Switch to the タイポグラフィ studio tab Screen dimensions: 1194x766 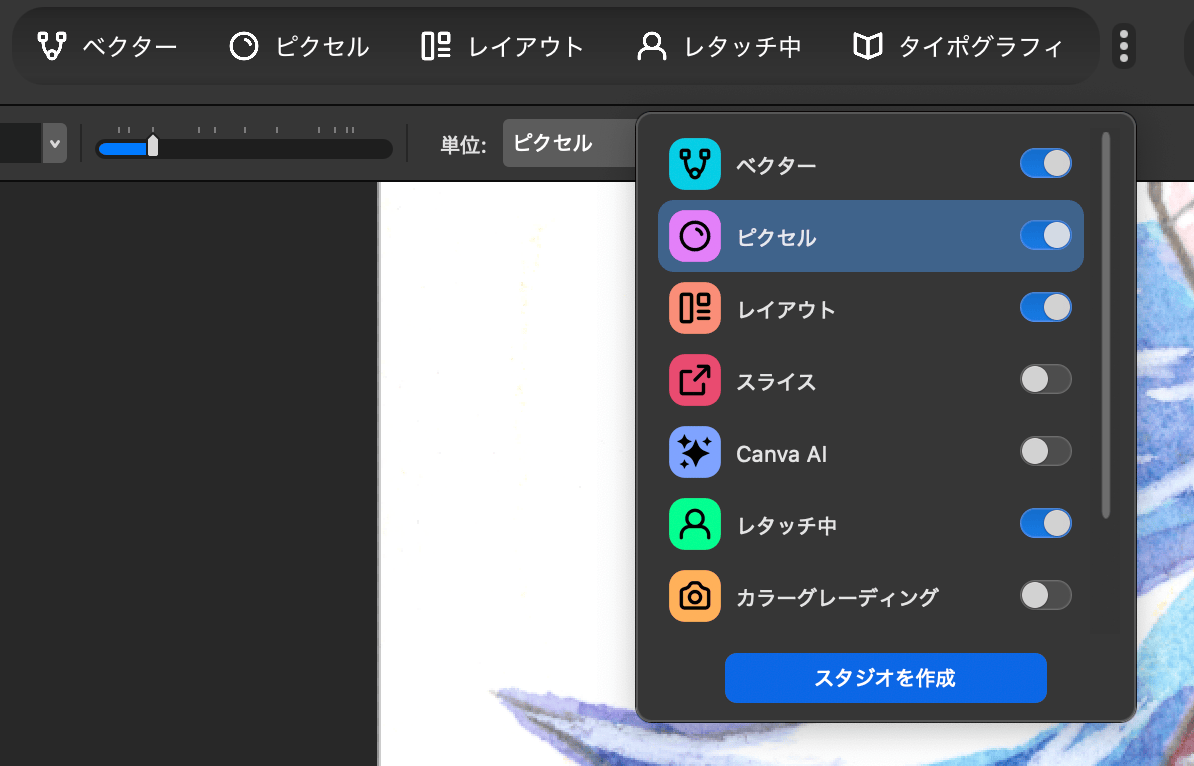[957, 46]
